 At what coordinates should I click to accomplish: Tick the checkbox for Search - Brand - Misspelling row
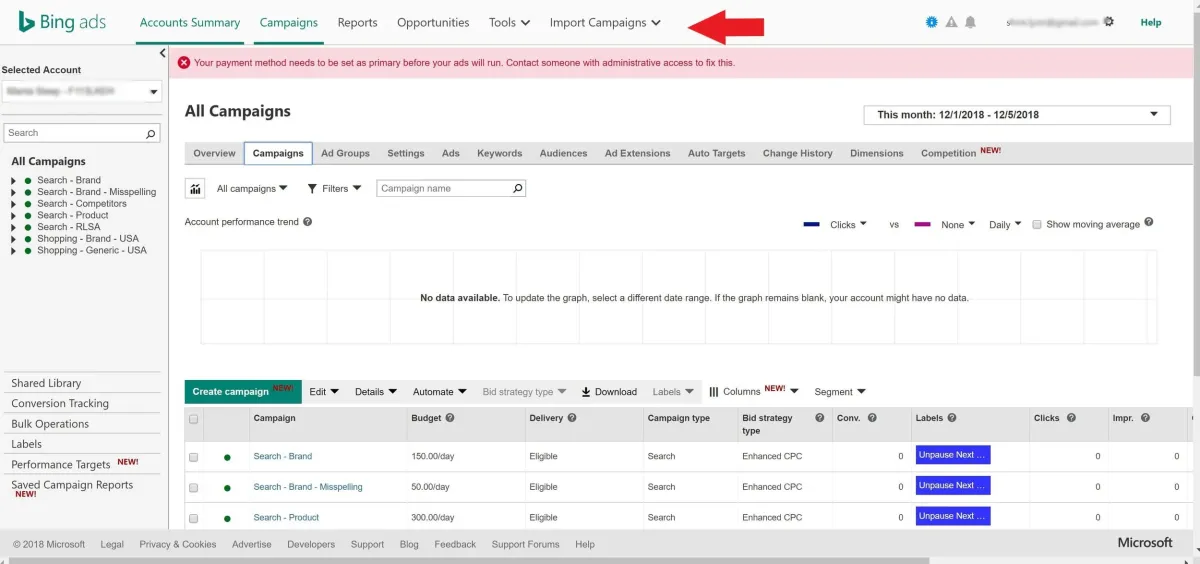pos(194,488)
